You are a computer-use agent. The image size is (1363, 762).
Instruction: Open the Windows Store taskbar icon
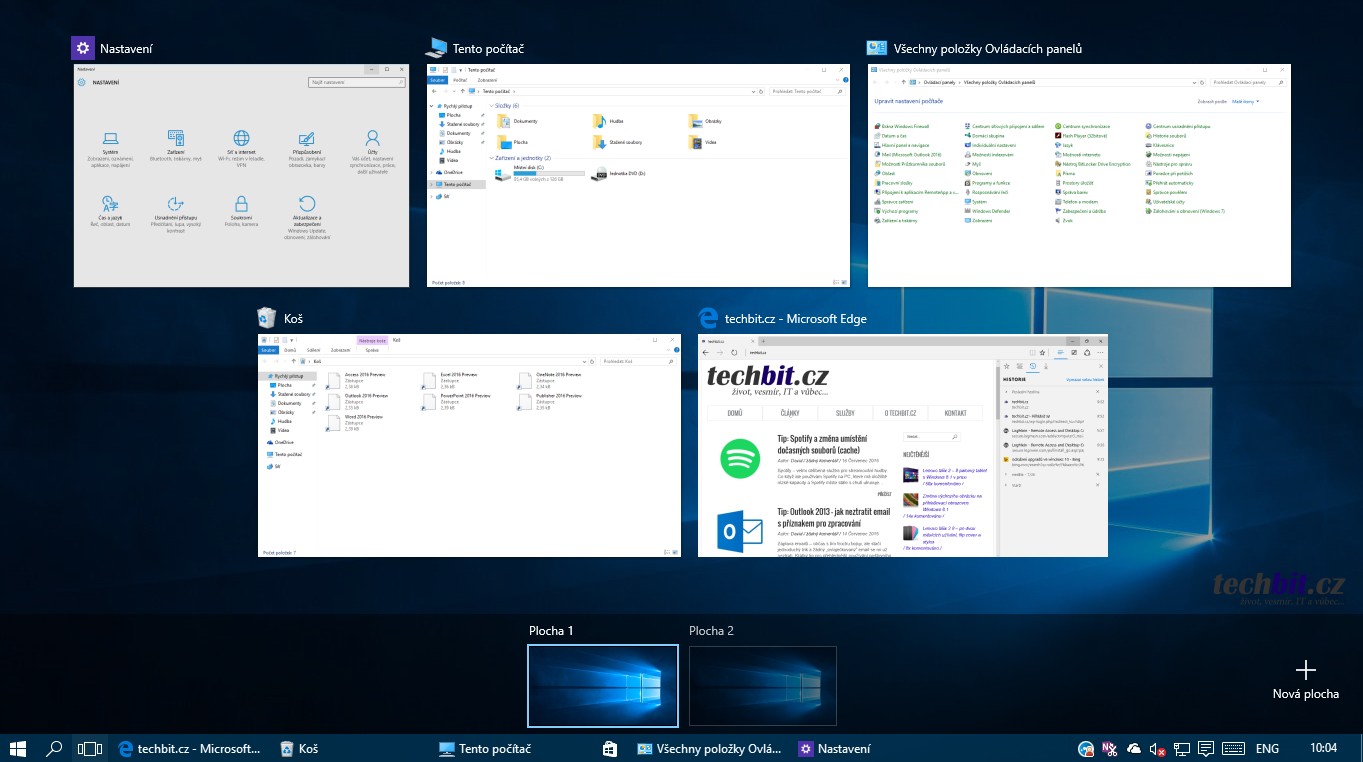609,748
